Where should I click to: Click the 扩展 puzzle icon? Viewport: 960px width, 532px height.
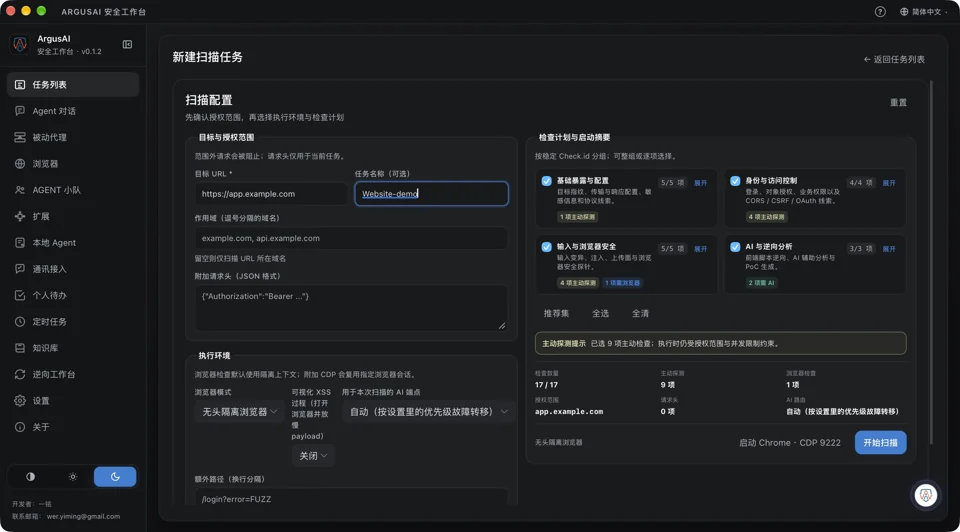point(20,216)
